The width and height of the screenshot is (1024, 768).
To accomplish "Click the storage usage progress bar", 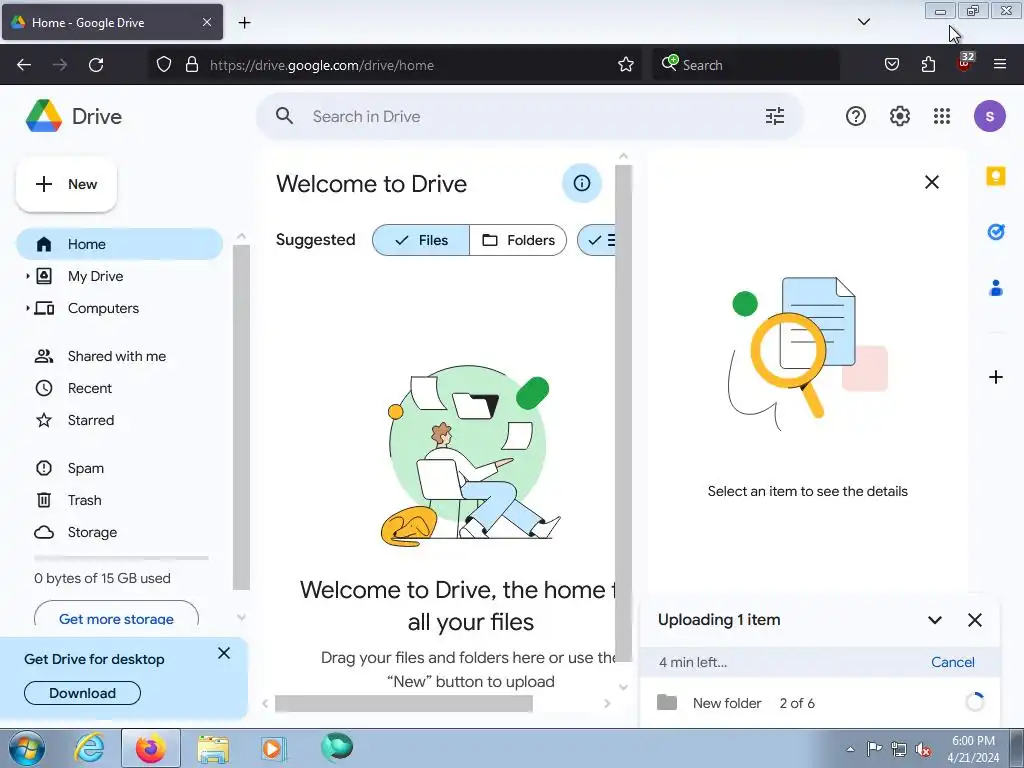I will 121,558.
